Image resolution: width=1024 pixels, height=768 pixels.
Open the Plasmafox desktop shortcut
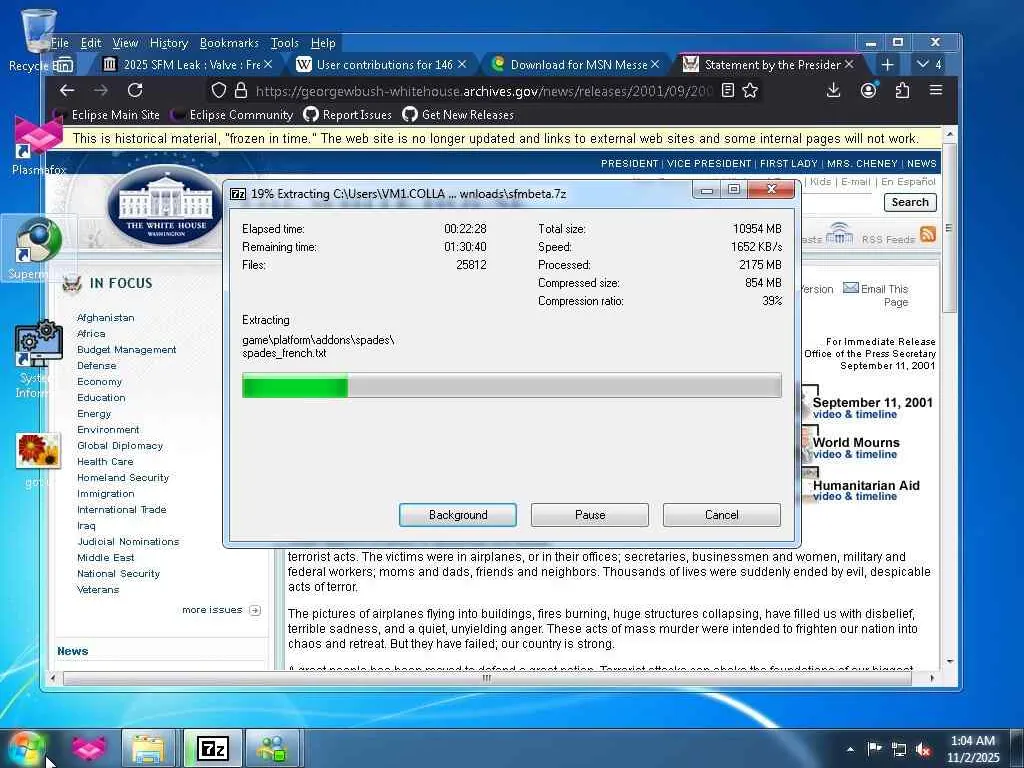(38, 145)
